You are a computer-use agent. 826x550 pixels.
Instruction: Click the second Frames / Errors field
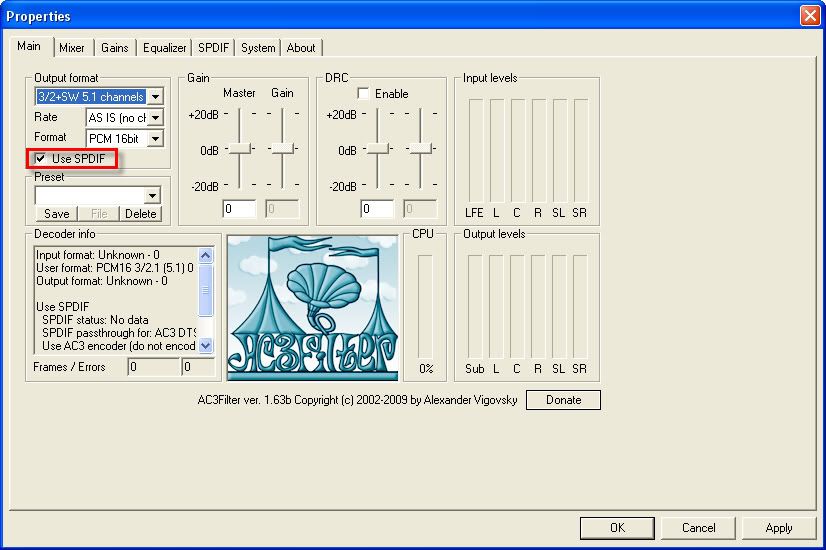pos(198,367)
